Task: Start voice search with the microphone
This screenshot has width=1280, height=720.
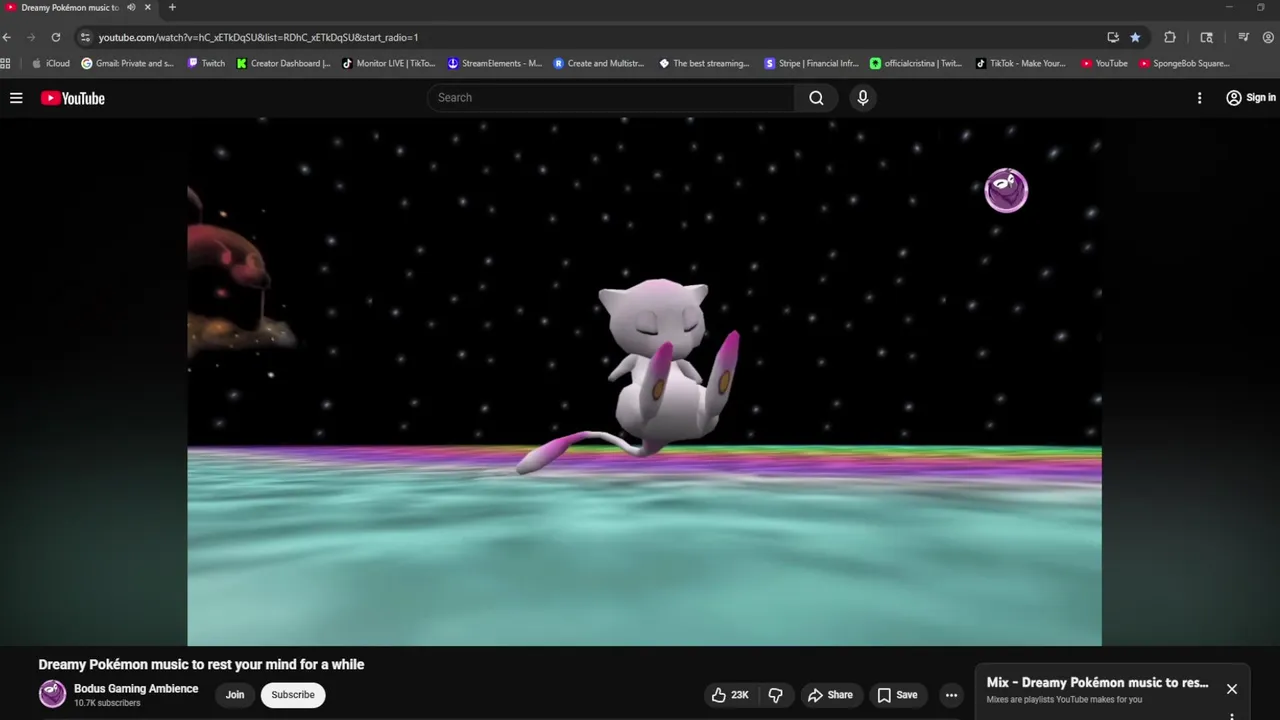Action: point(863,98)
